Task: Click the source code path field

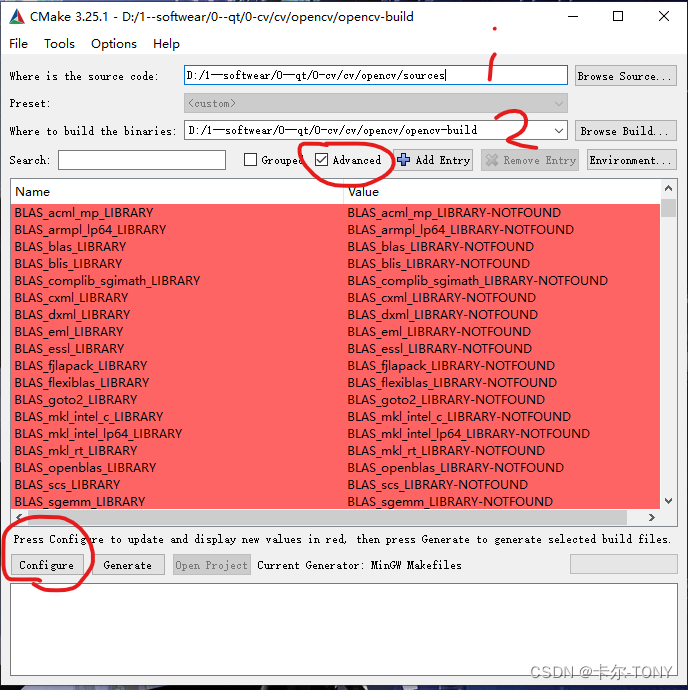Action: pos(375,75)
